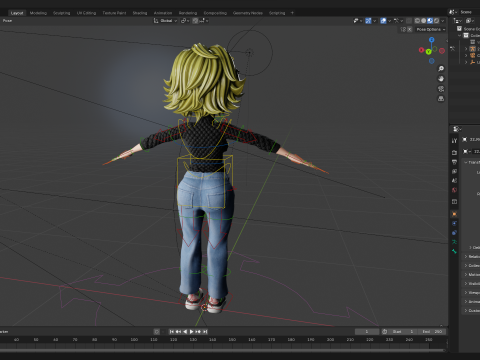Open the Object properties tab
The image size is (480, 360).
point(454,214)
